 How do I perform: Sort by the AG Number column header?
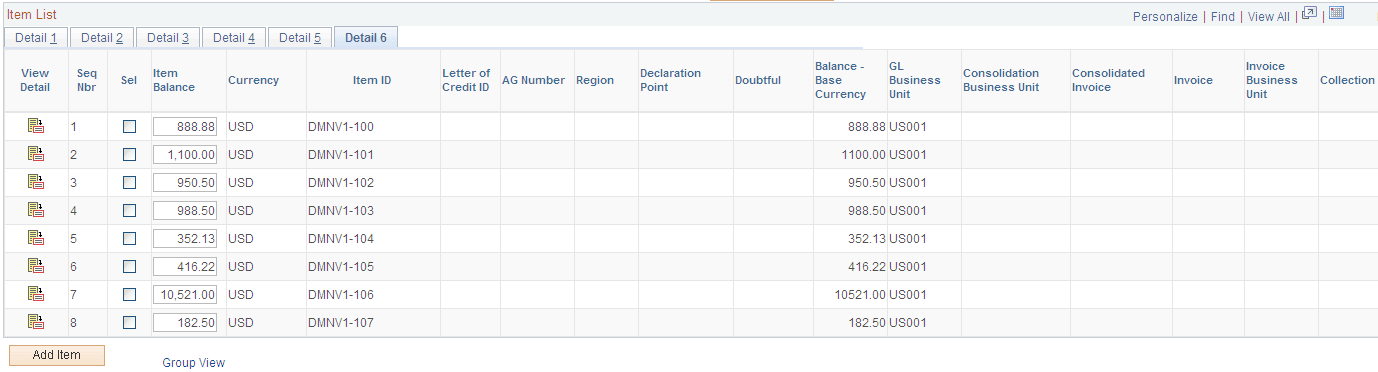tap(533, 80)
